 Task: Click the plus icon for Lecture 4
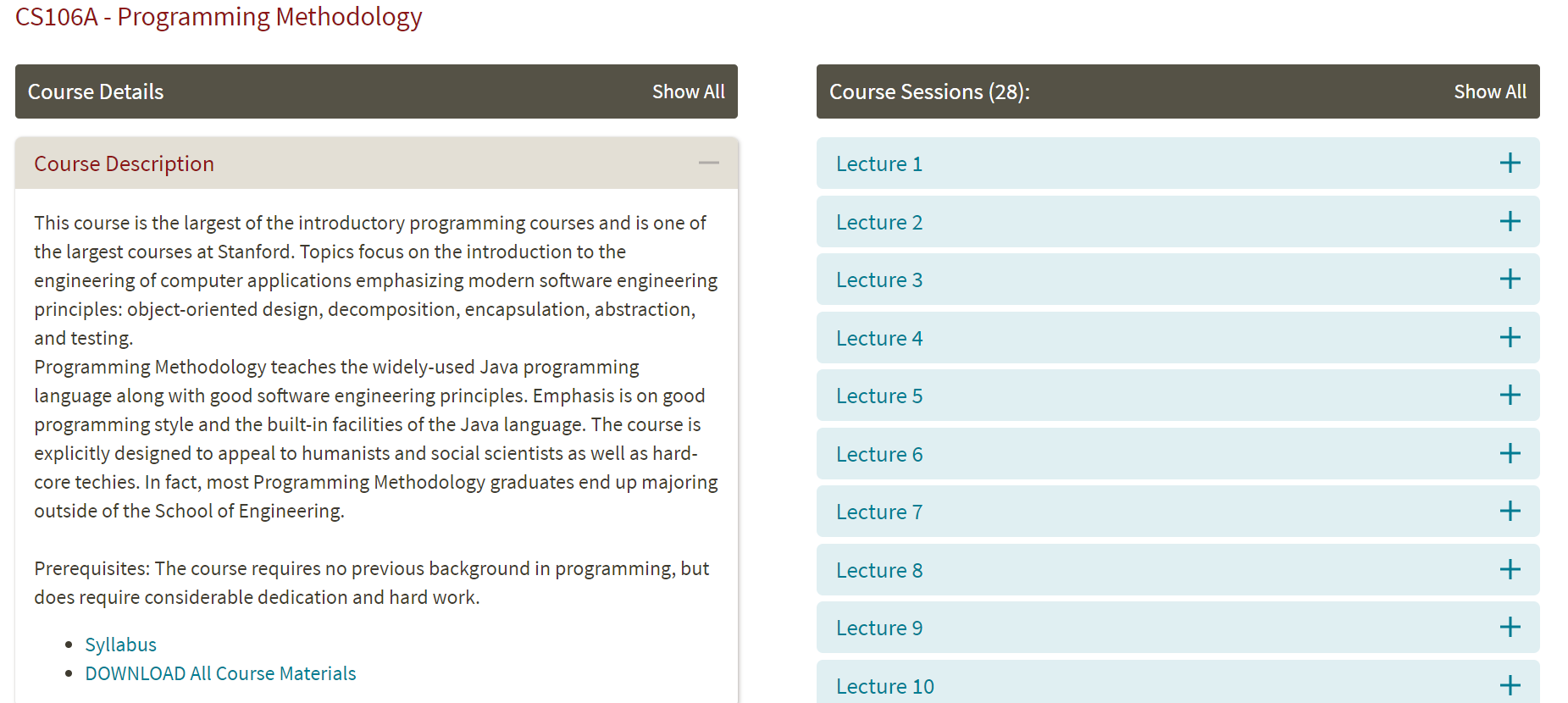click(x=1510, y=338)
